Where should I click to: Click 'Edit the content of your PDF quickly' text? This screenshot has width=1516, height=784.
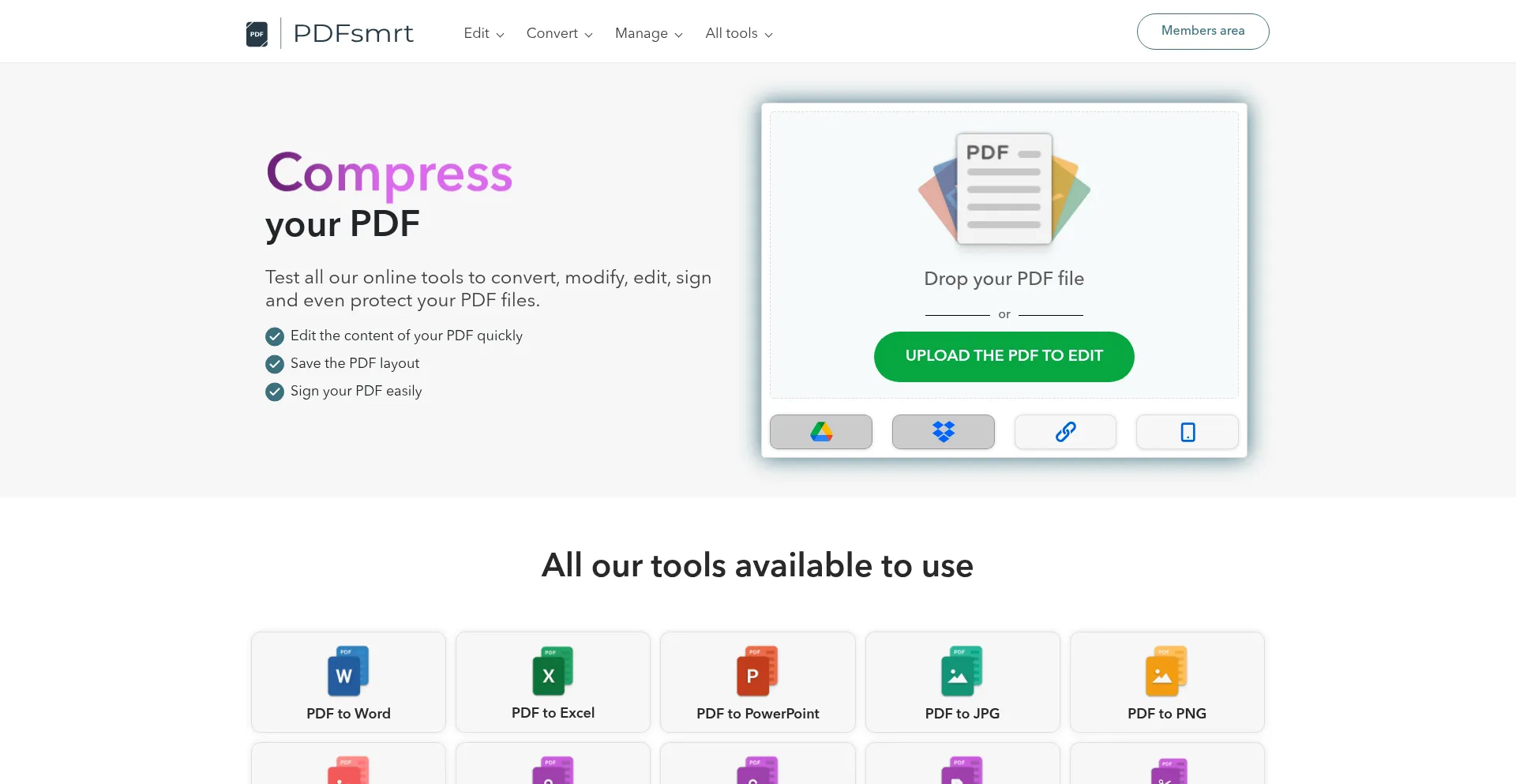[407, 336]
